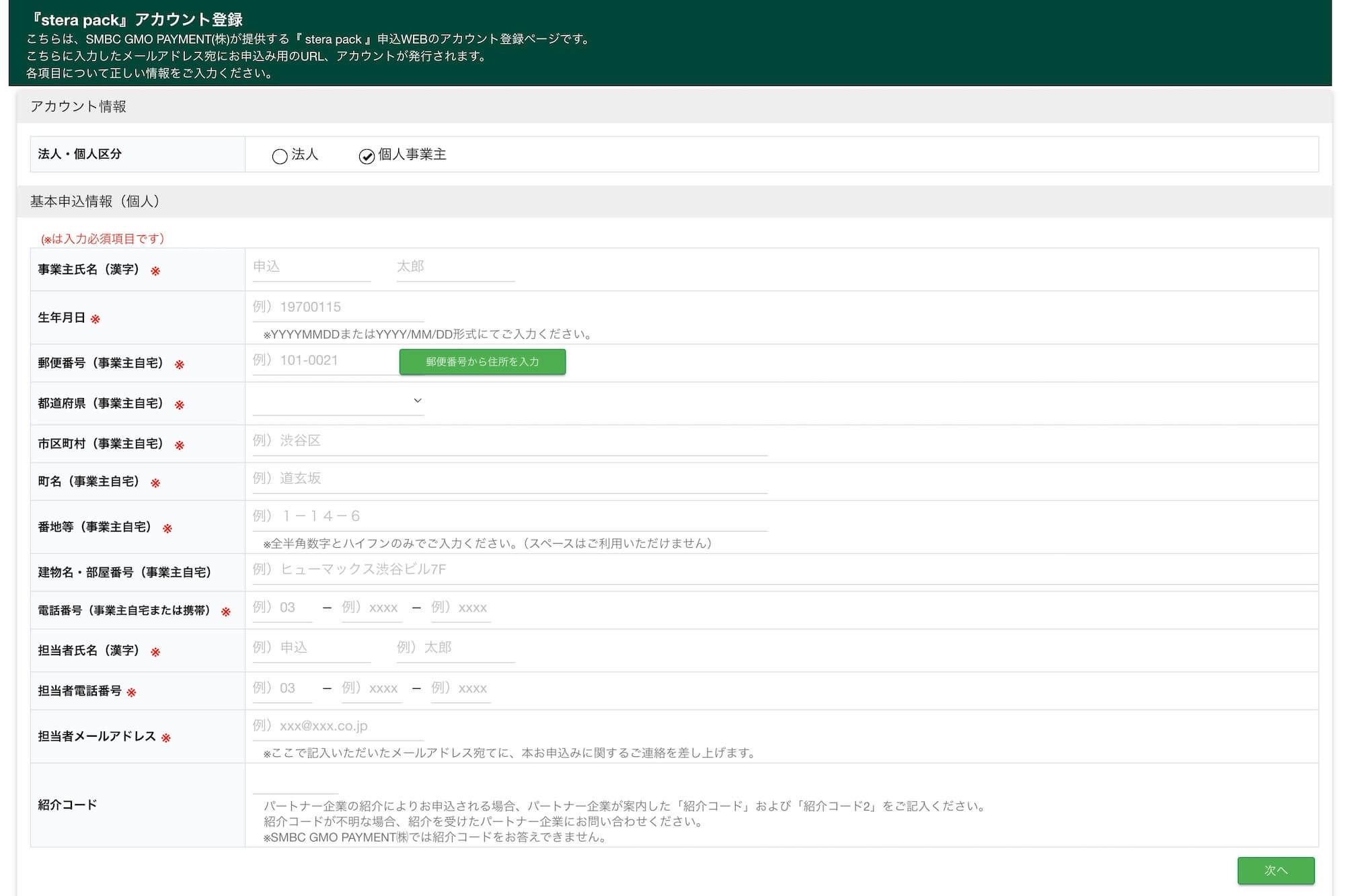The height and width of the screenshot is (896, 1345).
Task: Click the 郵便番号 postal code field
Action: pos(324,361)
